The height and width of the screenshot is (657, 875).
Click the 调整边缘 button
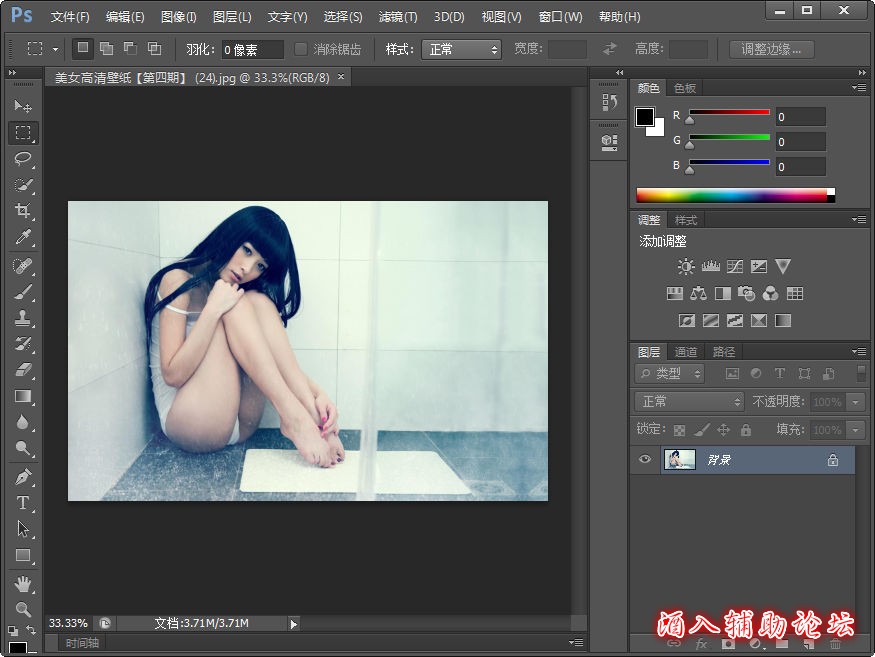click(771, 49)
